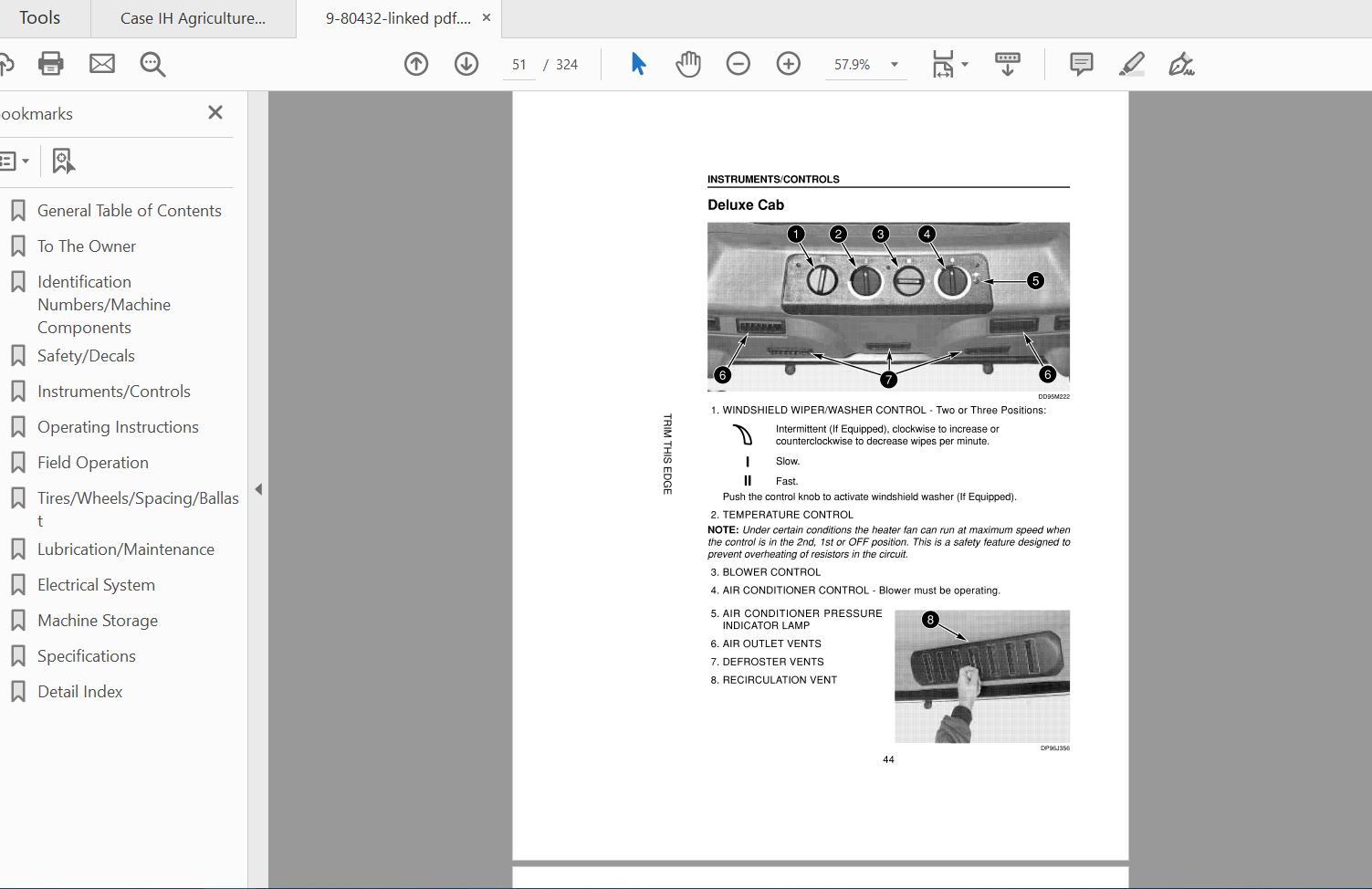Viewport: 1372px width, 889px height.
Task: Go to previous page arrow
Action: pyautogui.click(x=416, y=64)
